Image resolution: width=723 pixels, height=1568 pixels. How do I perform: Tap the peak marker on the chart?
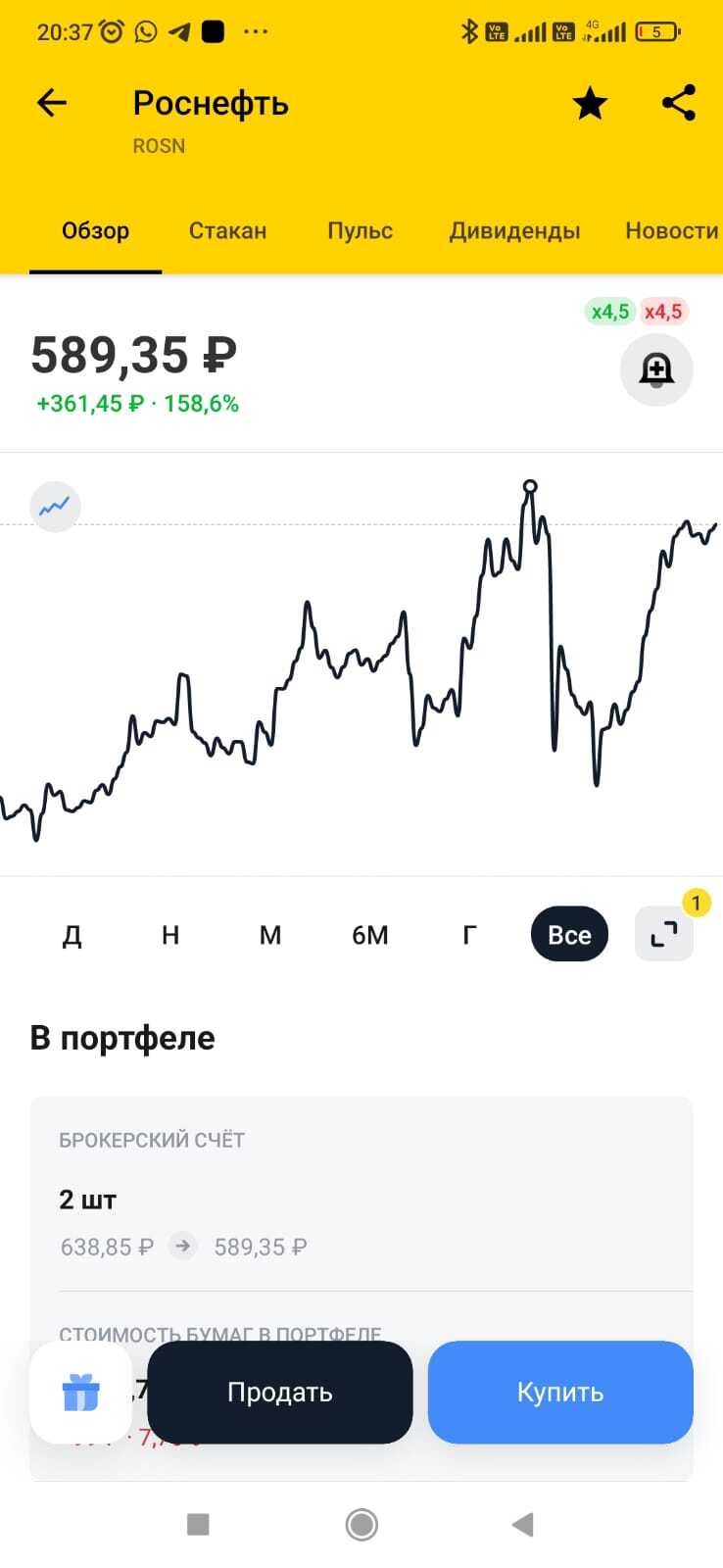530,486
